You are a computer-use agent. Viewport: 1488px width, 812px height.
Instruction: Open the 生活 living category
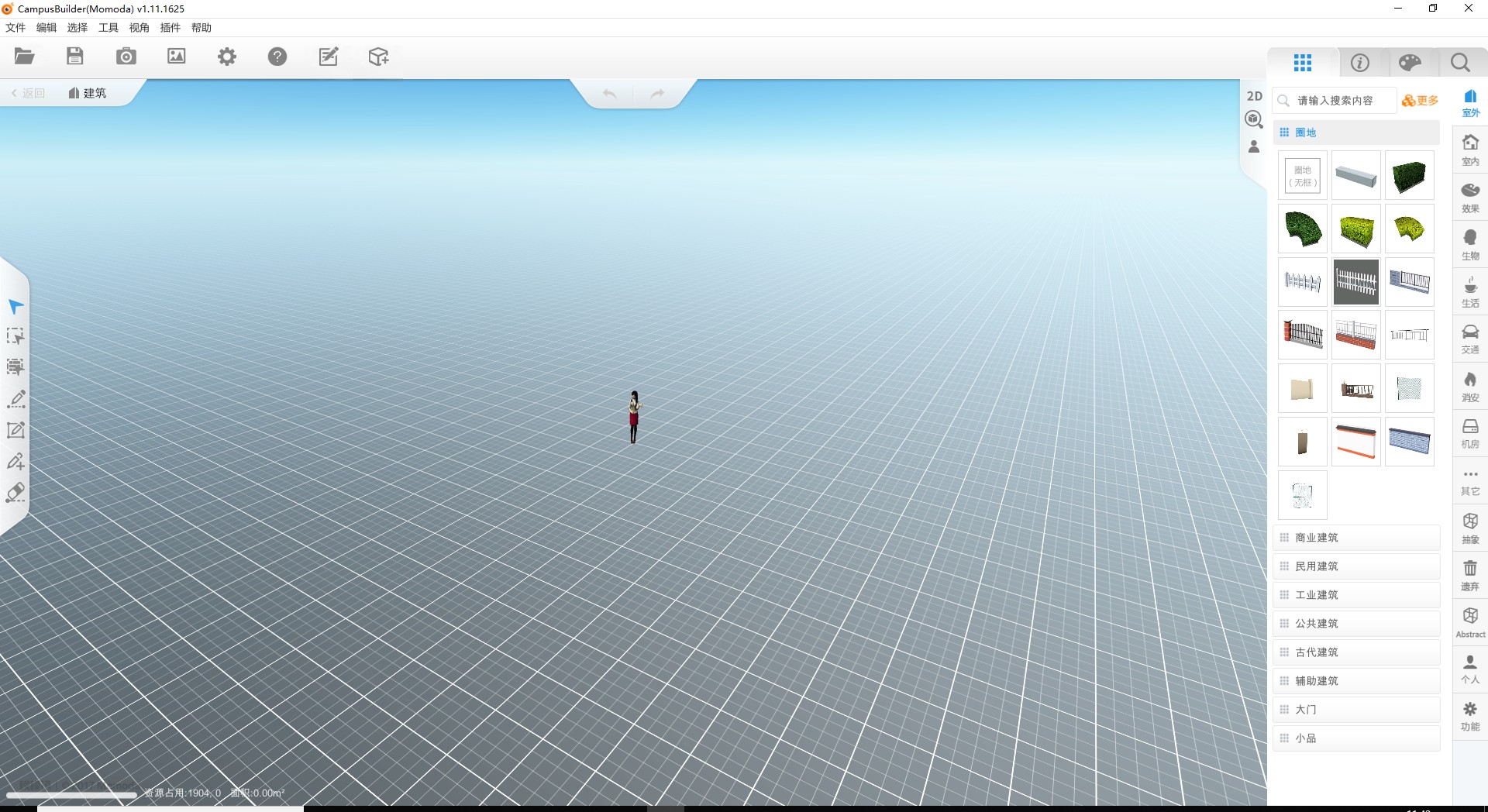click(x=1470, y=292)
